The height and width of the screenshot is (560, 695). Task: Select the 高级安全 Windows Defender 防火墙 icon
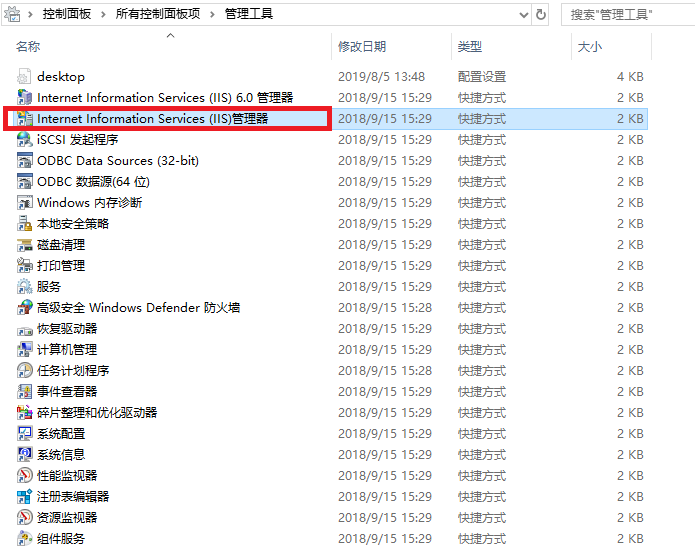pyautogui.click(x=24, y=308)
